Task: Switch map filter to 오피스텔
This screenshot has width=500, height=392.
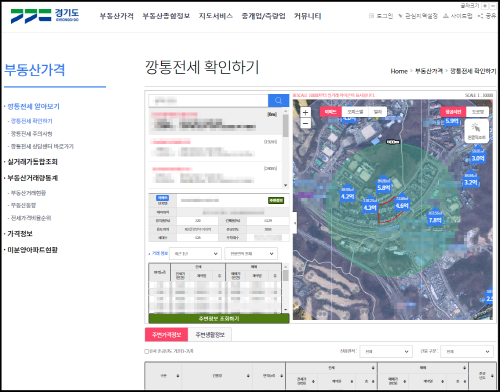Action: 355,112
